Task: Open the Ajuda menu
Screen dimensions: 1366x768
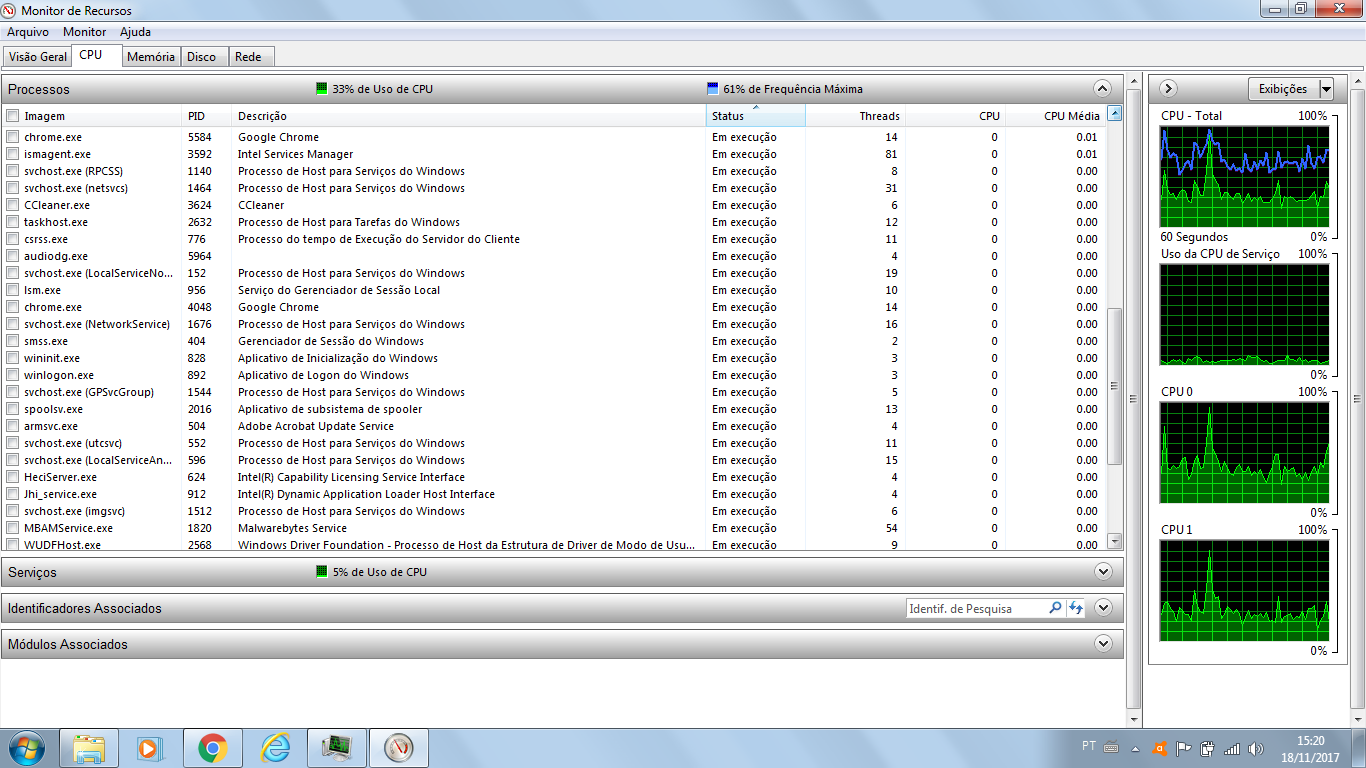Action: pos(135,32)
